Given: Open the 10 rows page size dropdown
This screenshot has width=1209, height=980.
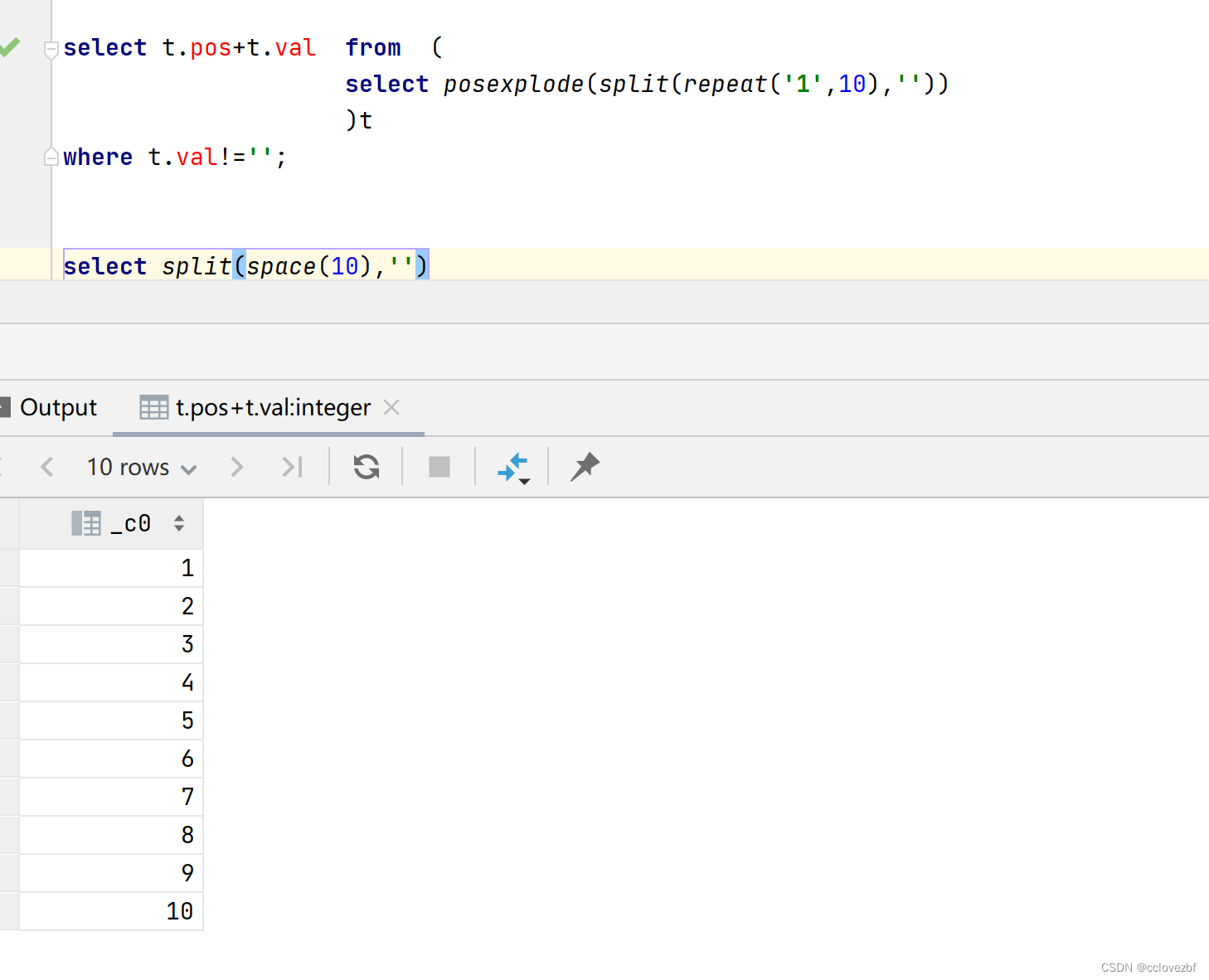Looking at the screenshot, I should point(142,467).
